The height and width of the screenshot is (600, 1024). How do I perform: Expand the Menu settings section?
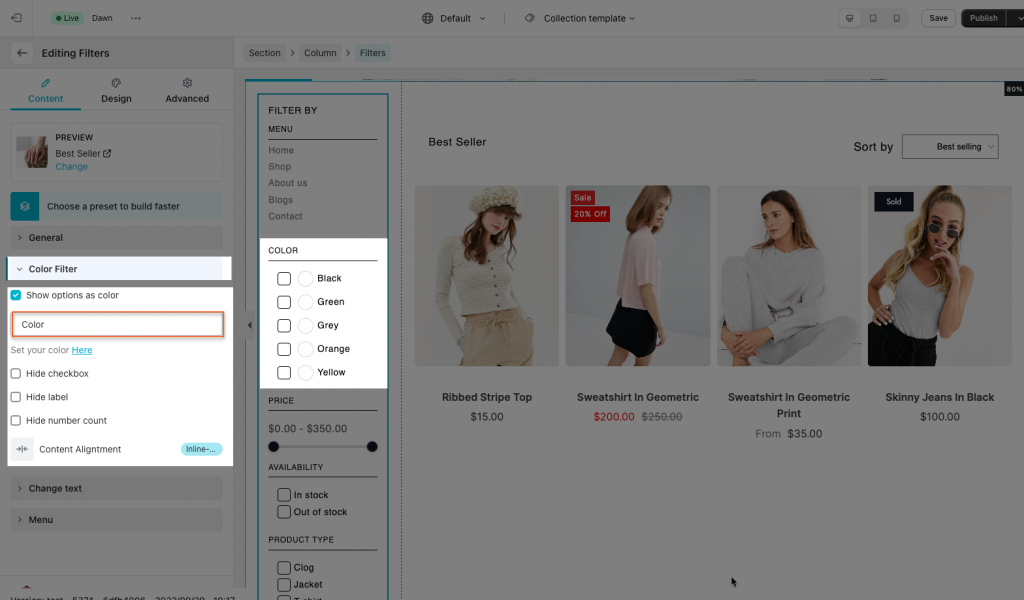click(116, 520)
